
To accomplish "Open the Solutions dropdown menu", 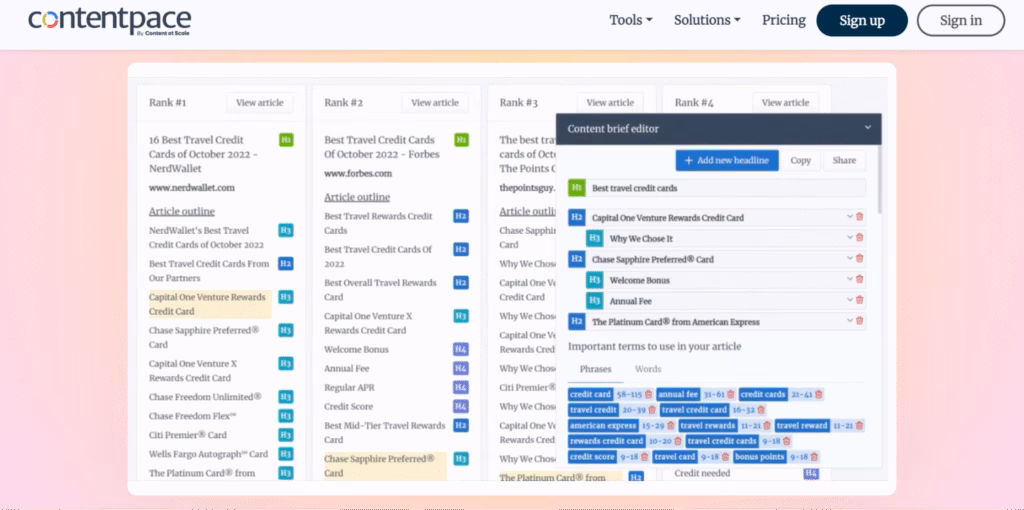I will point(707,20).
